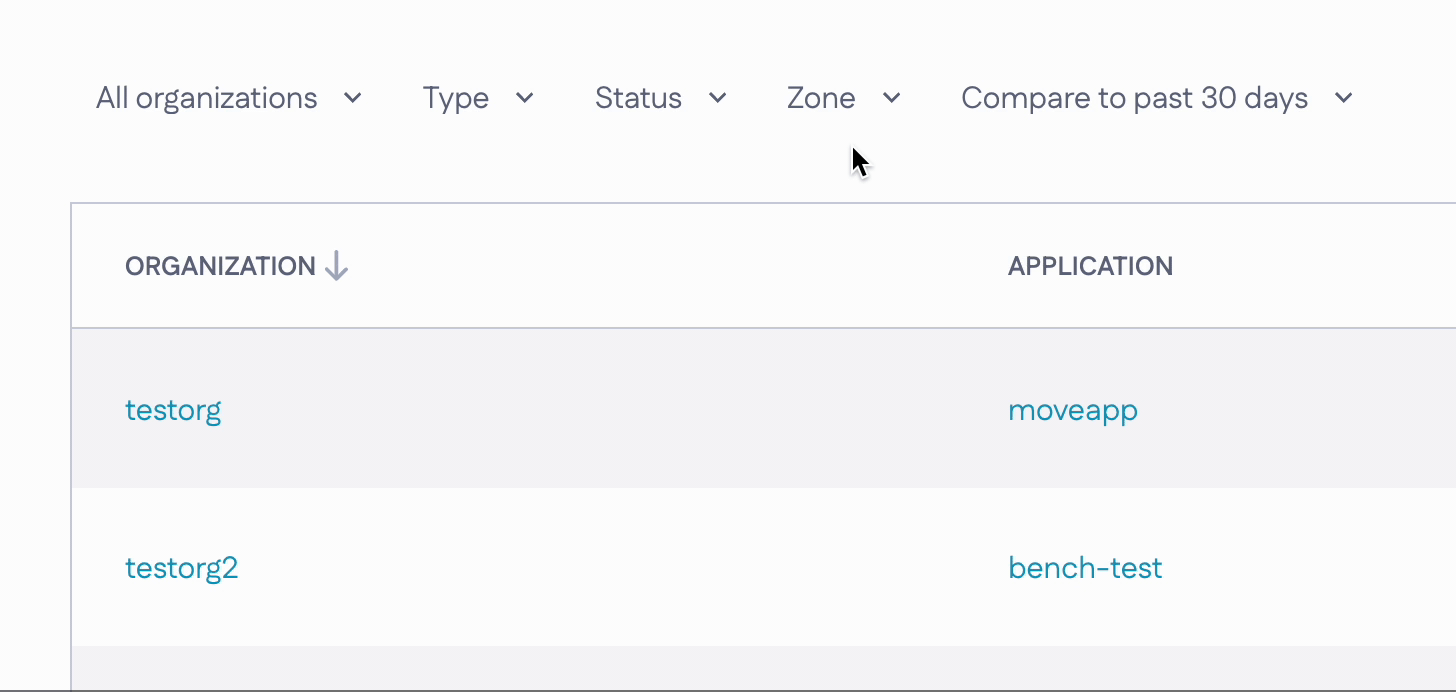Image resolution: width=1456 pixels, height=692 pixels.
Task: Click the chevron arrow beside Zone
Action: pos(892,98)
